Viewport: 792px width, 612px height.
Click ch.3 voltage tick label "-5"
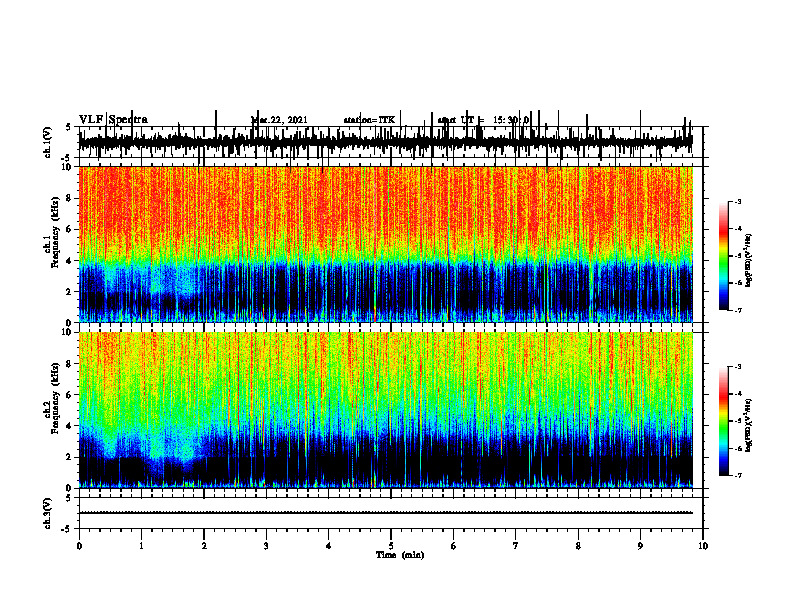(68, 529)
